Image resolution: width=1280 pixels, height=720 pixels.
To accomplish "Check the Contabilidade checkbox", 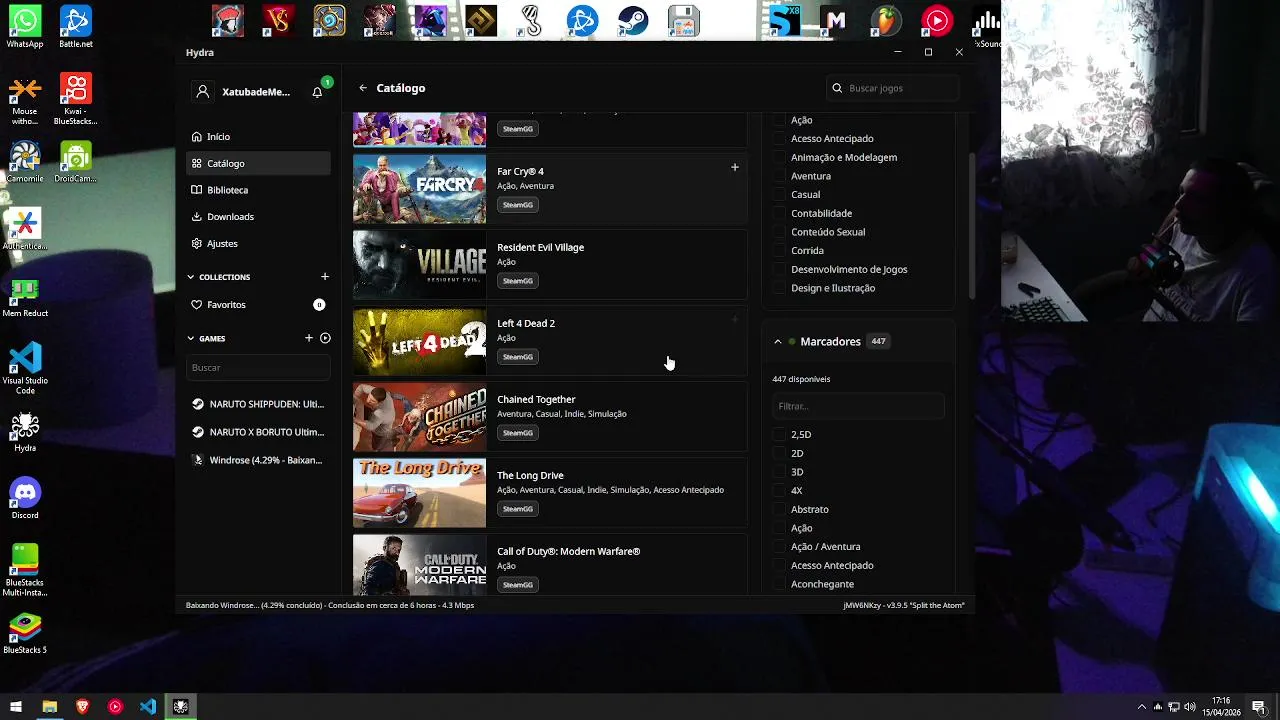I will click(x=779, y=213).
